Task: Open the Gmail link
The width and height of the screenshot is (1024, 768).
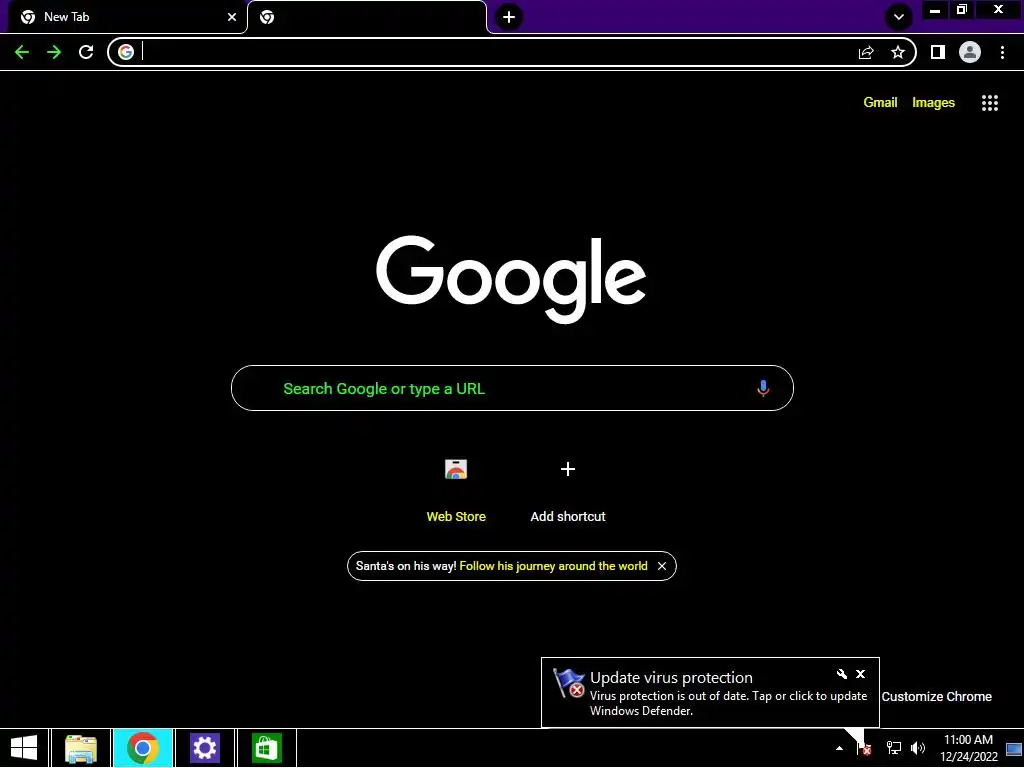Action: 880,103
